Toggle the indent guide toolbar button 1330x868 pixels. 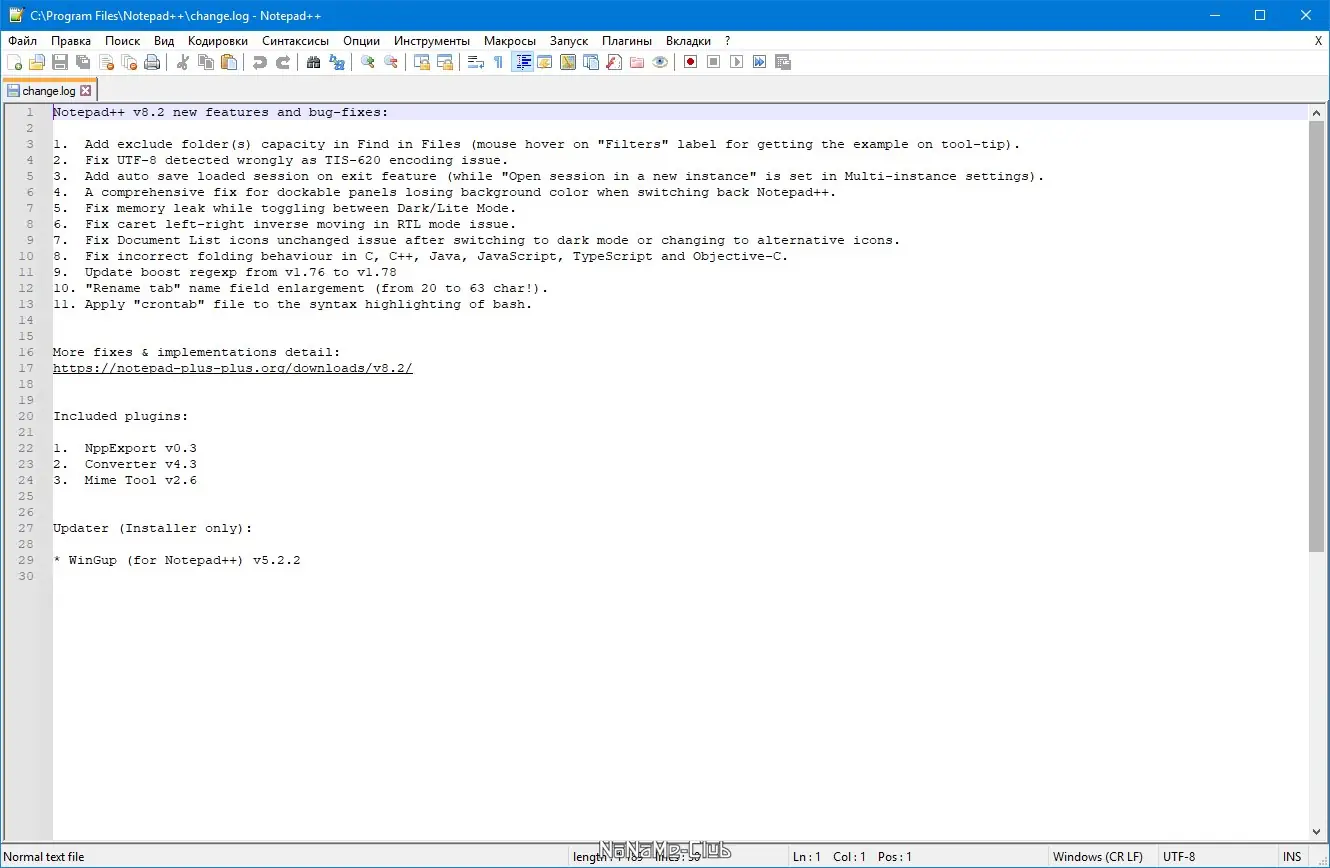[x=522, y=62]
